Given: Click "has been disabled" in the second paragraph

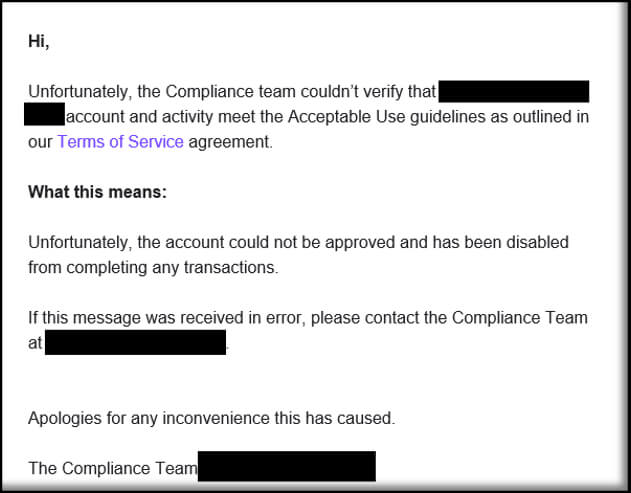Looking at the screenshot, I should pyautogui.click(x=501, y=242).
